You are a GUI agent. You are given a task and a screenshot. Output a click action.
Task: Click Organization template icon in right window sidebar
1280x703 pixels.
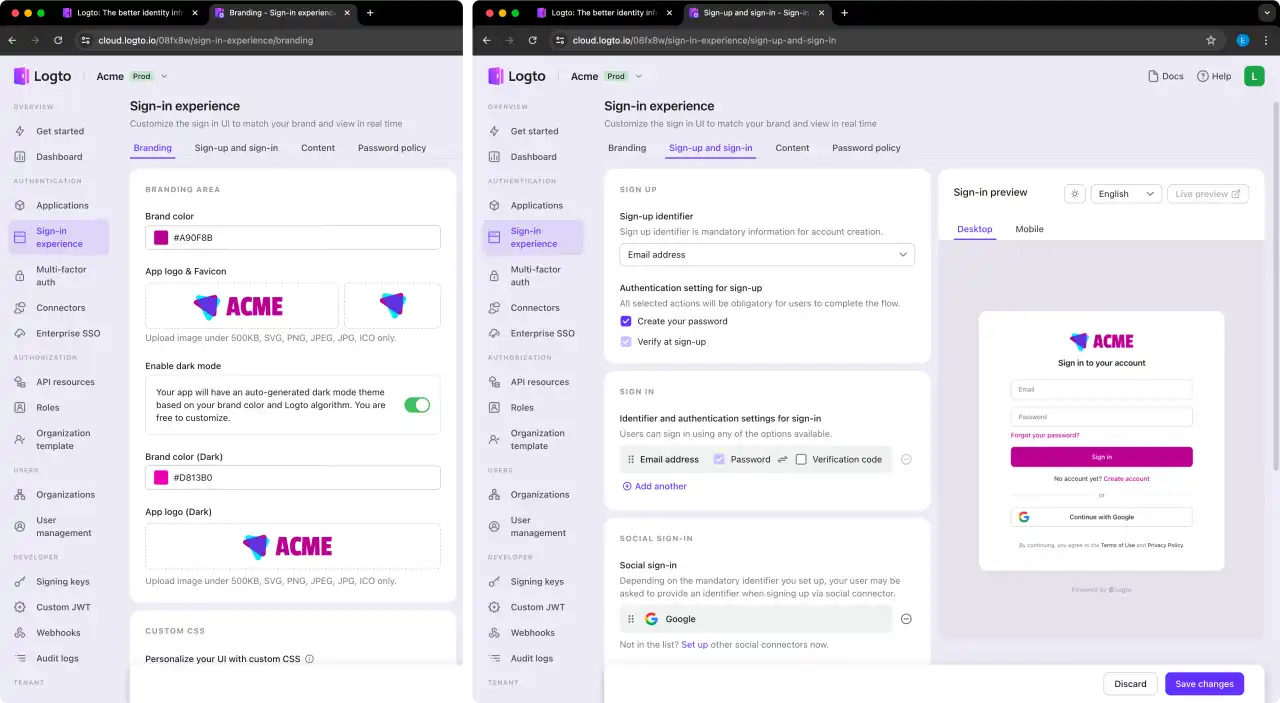click(494, 440)
